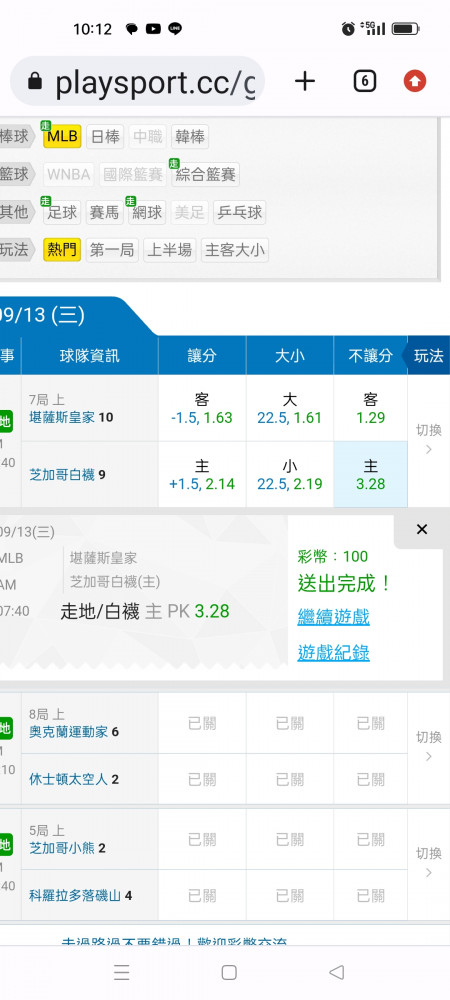This screenshot has height=1000, width=450.
Task: Select the 賽馬 filter
Action: (105, 212)
